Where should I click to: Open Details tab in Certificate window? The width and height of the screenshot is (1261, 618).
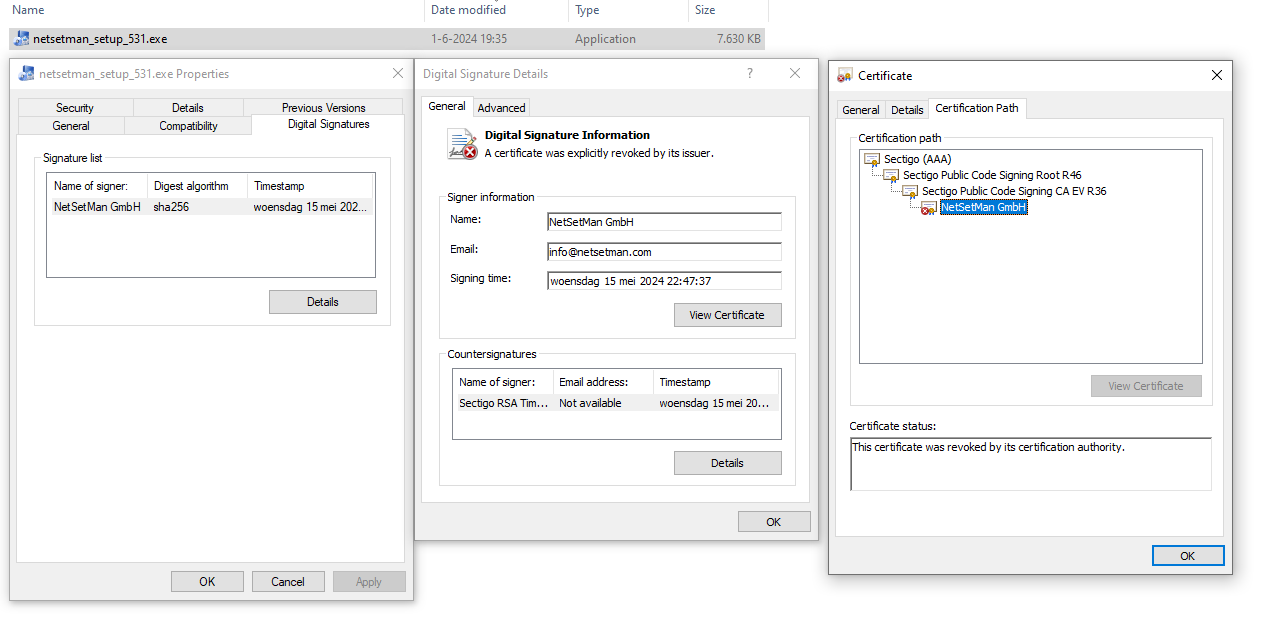[907, 110]
